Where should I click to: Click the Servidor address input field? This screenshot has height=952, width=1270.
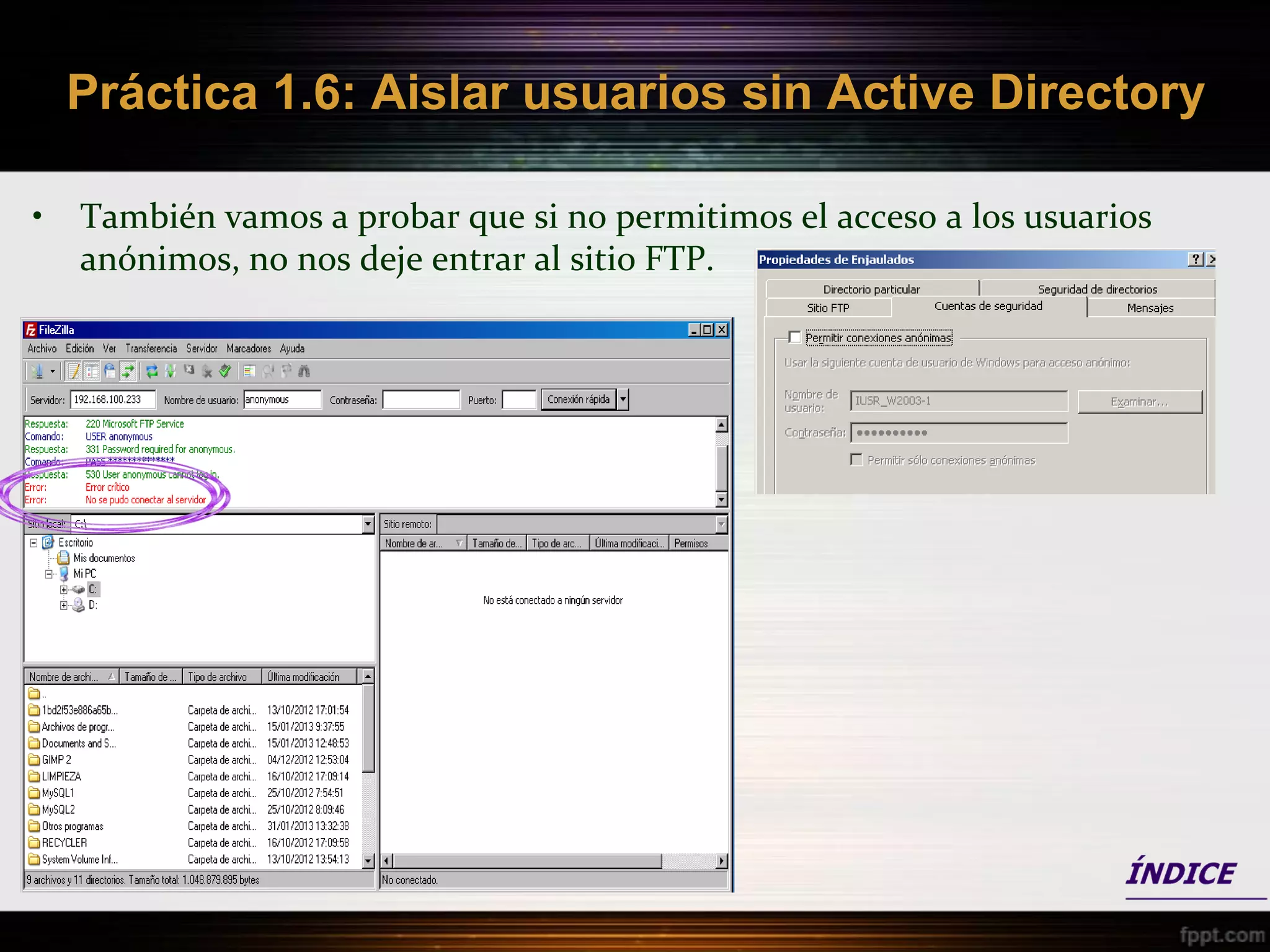(x=112, y=400)
